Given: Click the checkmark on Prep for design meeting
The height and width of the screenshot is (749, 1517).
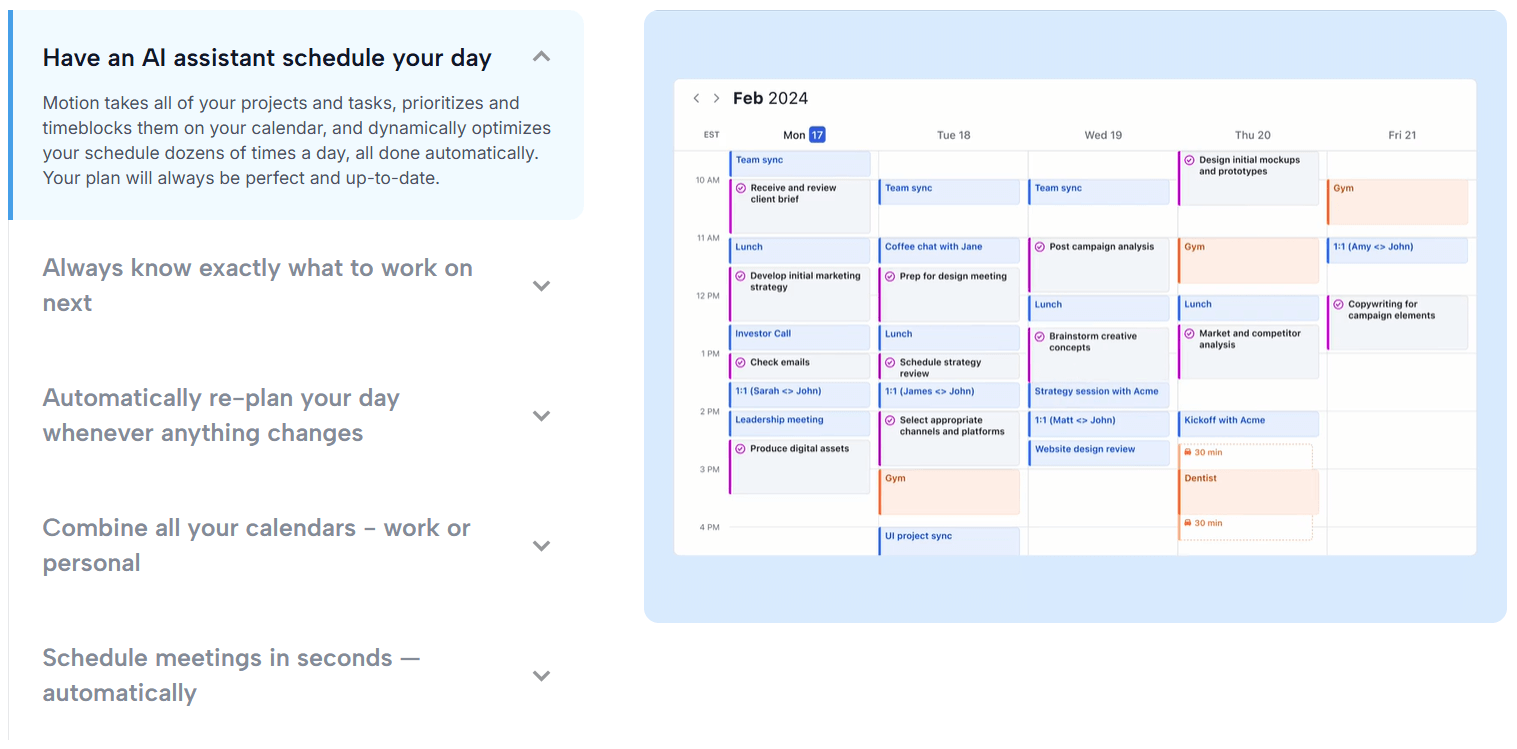Looking at the screenshot, I should 888,276.
